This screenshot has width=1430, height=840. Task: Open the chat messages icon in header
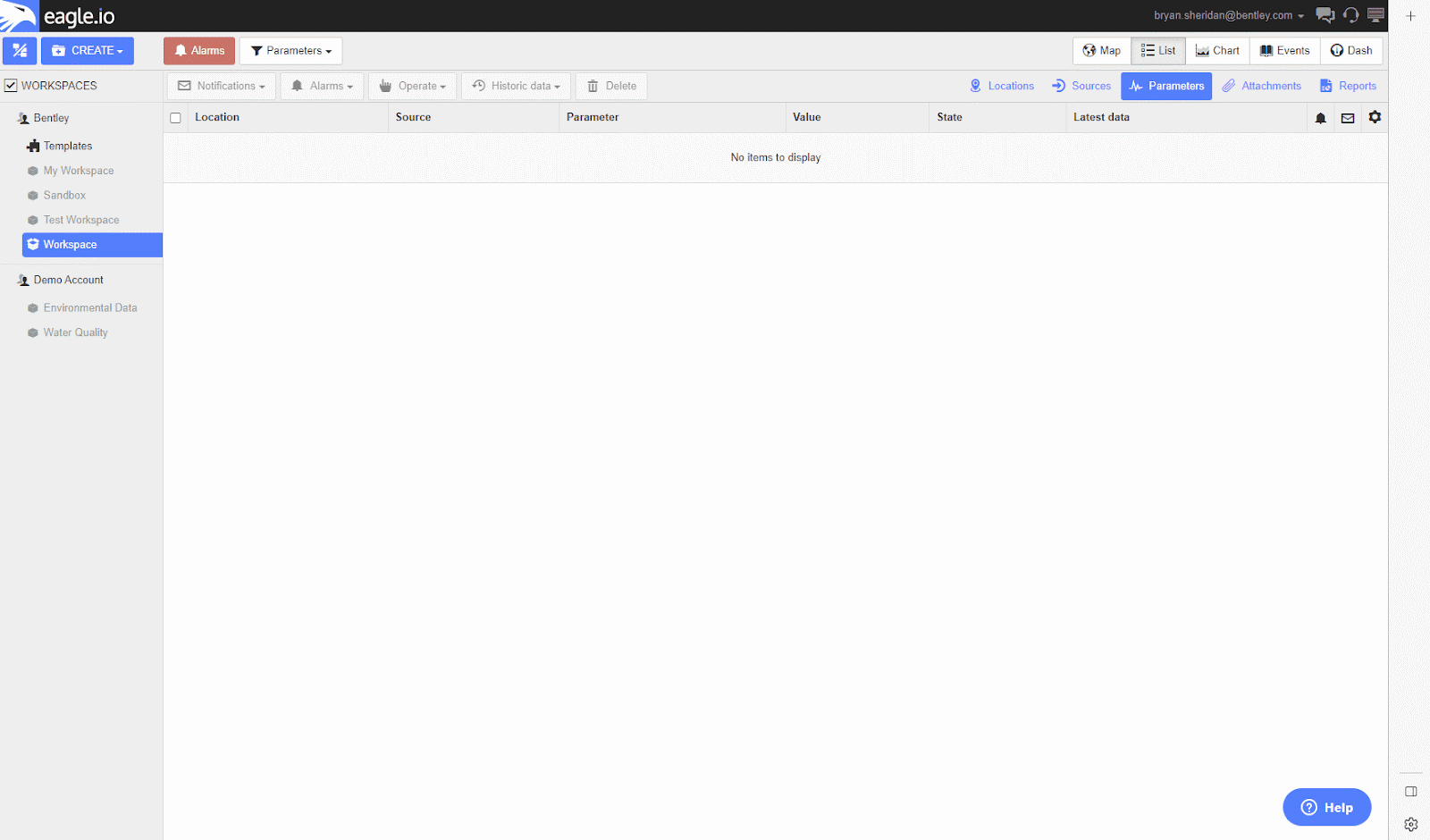(1325, 15)
